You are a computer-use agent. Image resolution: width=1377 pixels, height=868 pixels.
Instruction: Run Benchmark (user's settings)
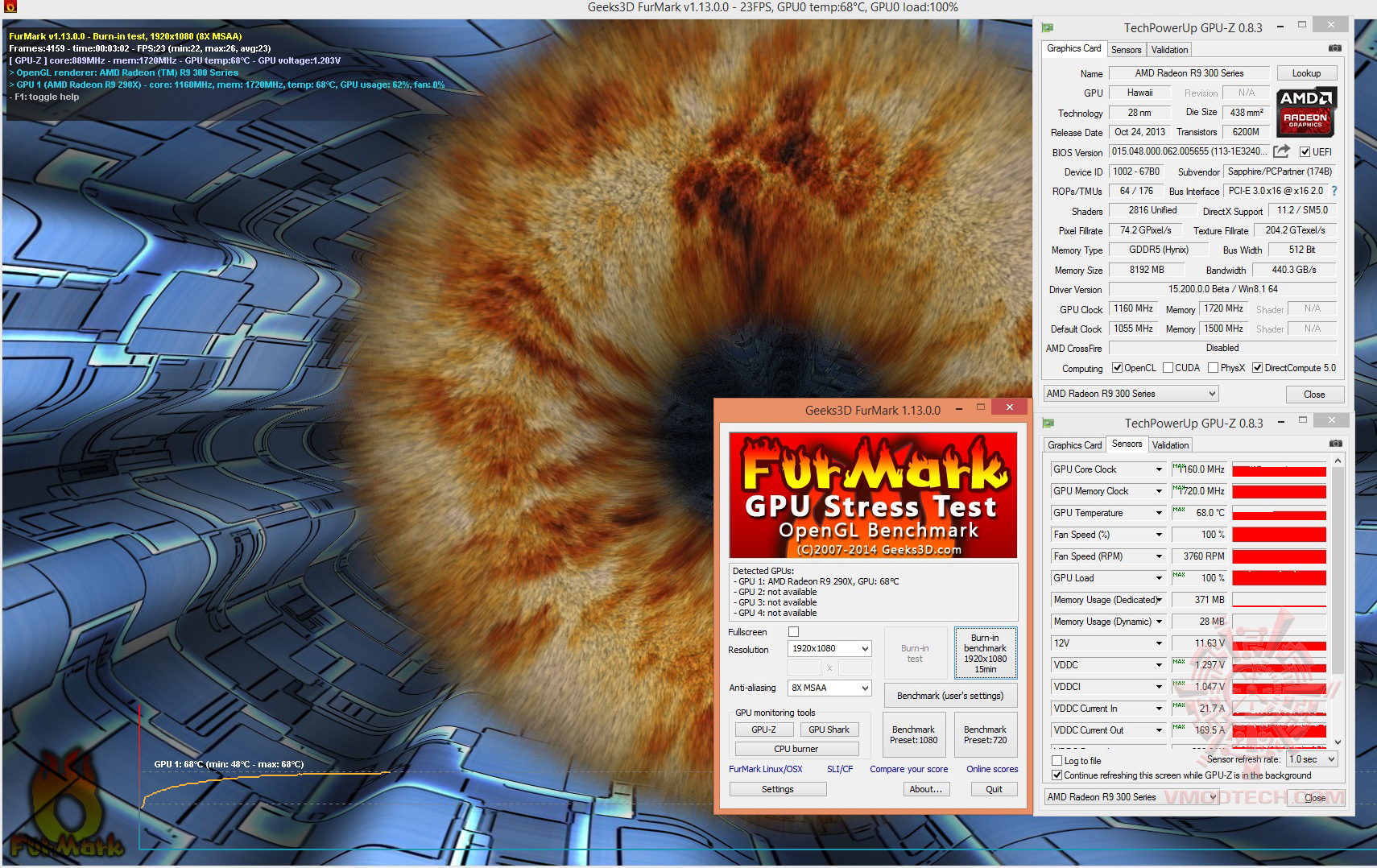tap(950, 696)
